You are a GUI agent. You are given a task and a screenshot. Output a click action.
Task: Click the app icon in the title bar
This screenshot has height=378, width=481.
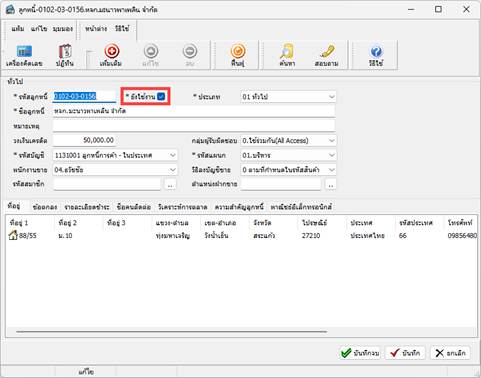[10, 9]
